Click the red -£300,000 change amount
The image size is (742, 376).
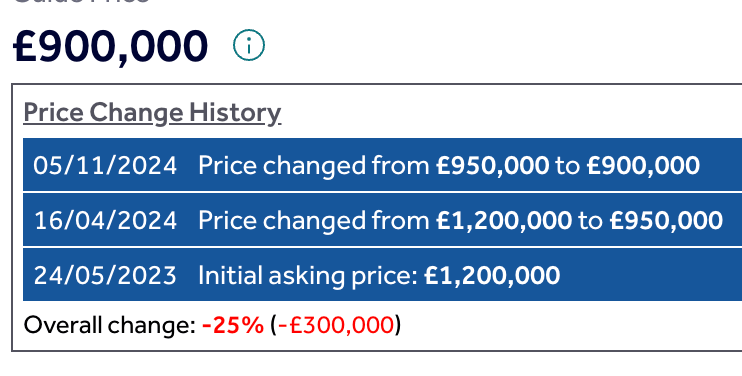click(336, 325)
